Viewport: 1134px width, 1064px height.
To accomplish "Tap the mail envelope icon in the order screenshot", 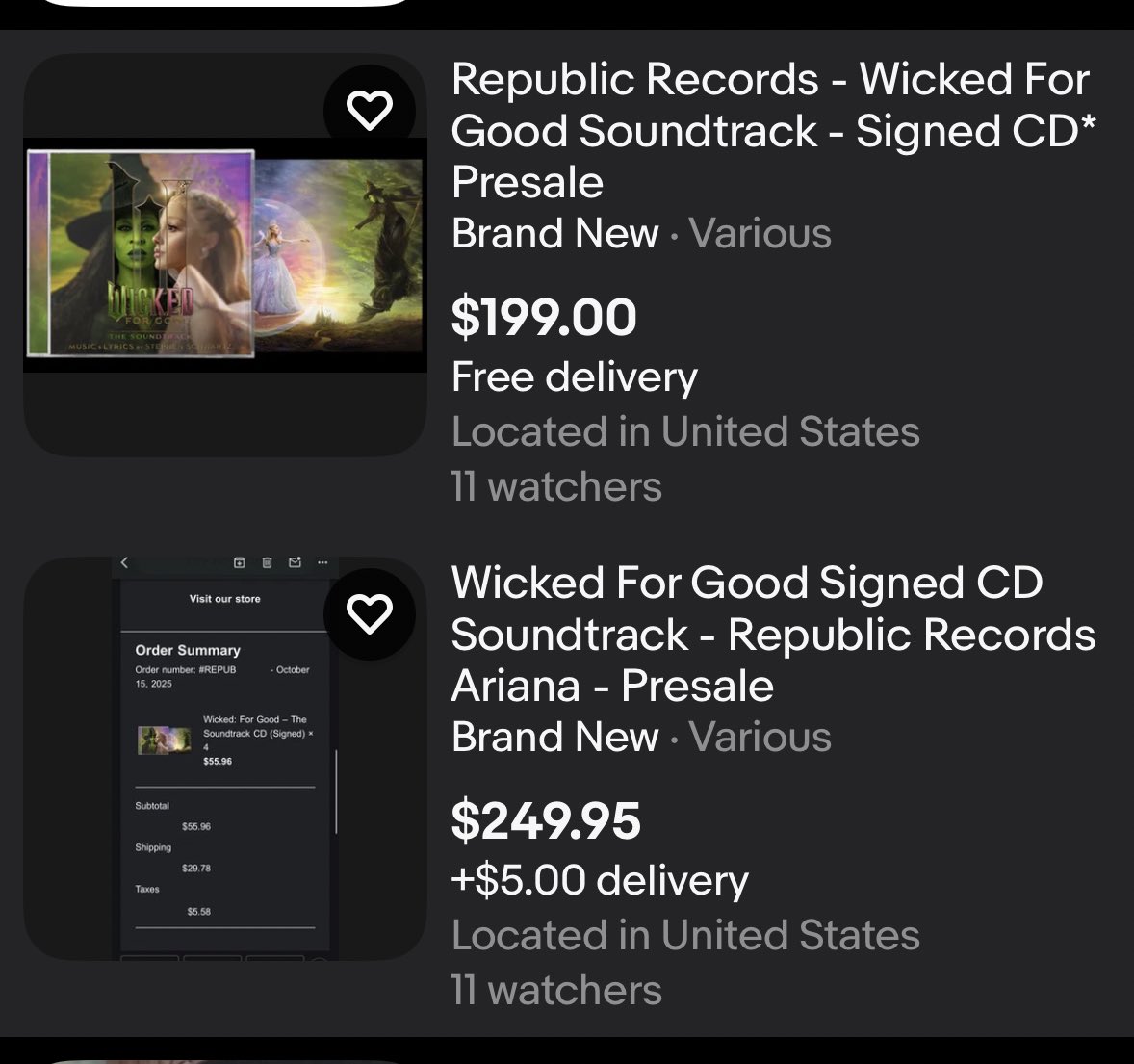I will [x=296, y=562].
